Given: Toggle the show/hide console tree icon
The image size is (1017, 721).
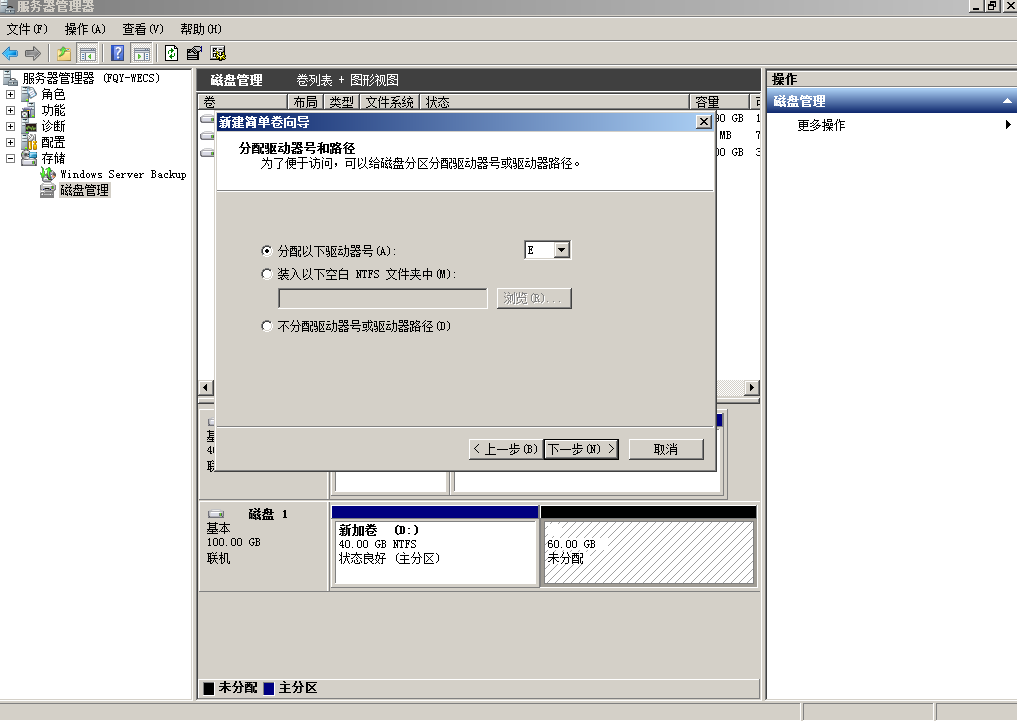Looking at the screenshot, I should pos(88,53).
